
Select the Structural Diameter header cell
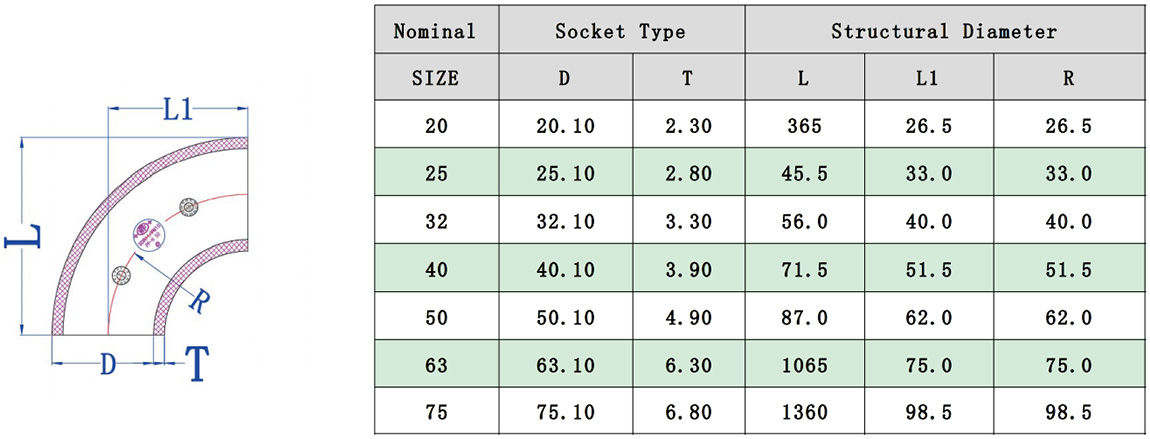943,31
